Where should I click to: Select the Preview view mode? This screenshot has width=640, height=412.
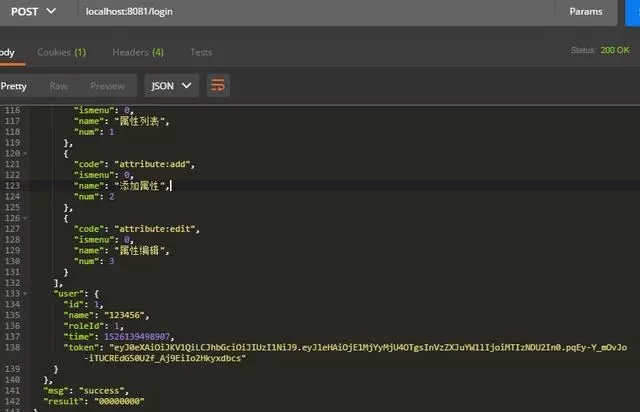point(107,86)
